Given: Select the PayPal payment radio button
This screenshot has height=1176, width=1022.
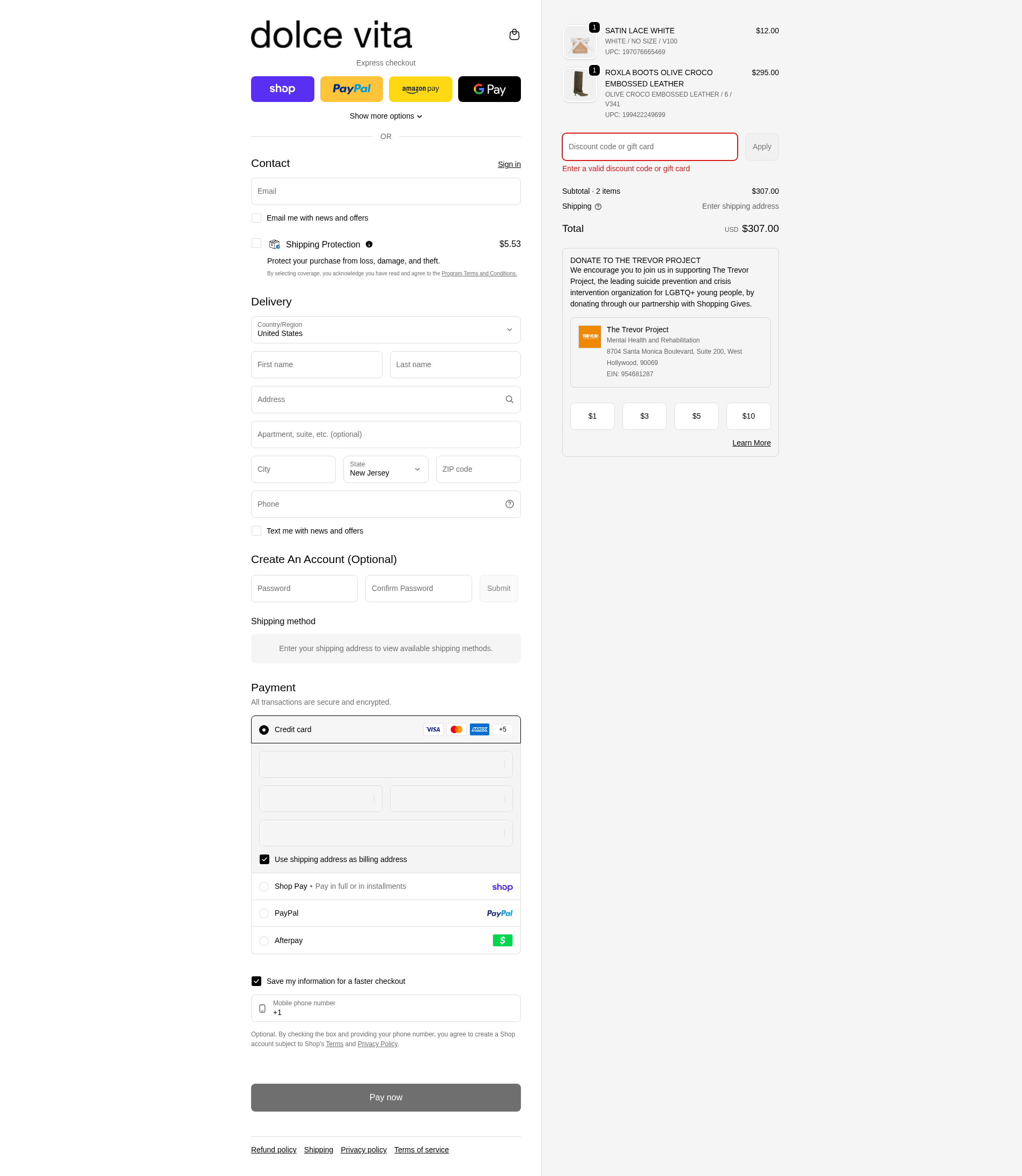Looking at the screenshot, I should tap(264, 914).
